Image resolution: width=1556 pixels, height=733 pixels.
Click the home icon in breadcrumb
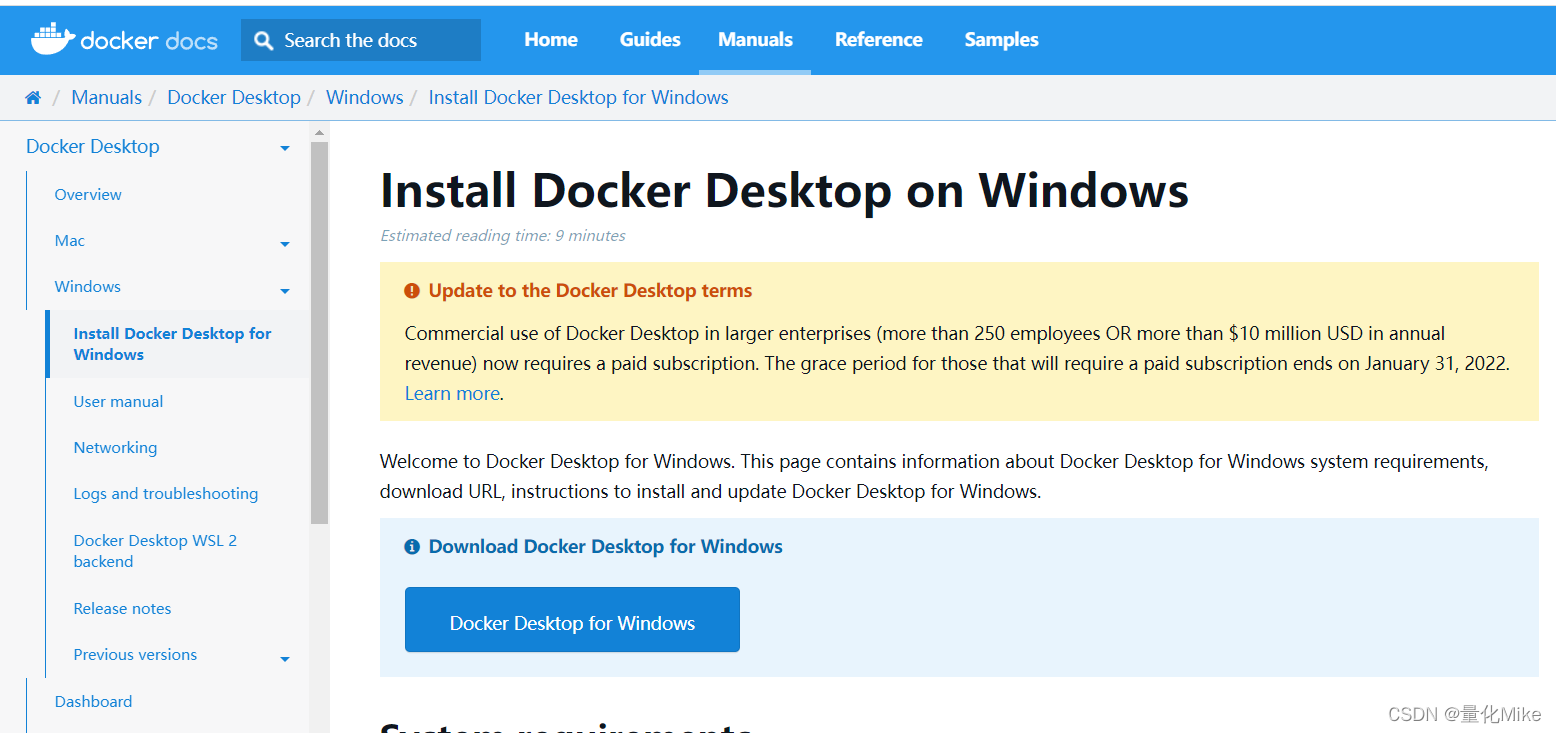[33, 97]
